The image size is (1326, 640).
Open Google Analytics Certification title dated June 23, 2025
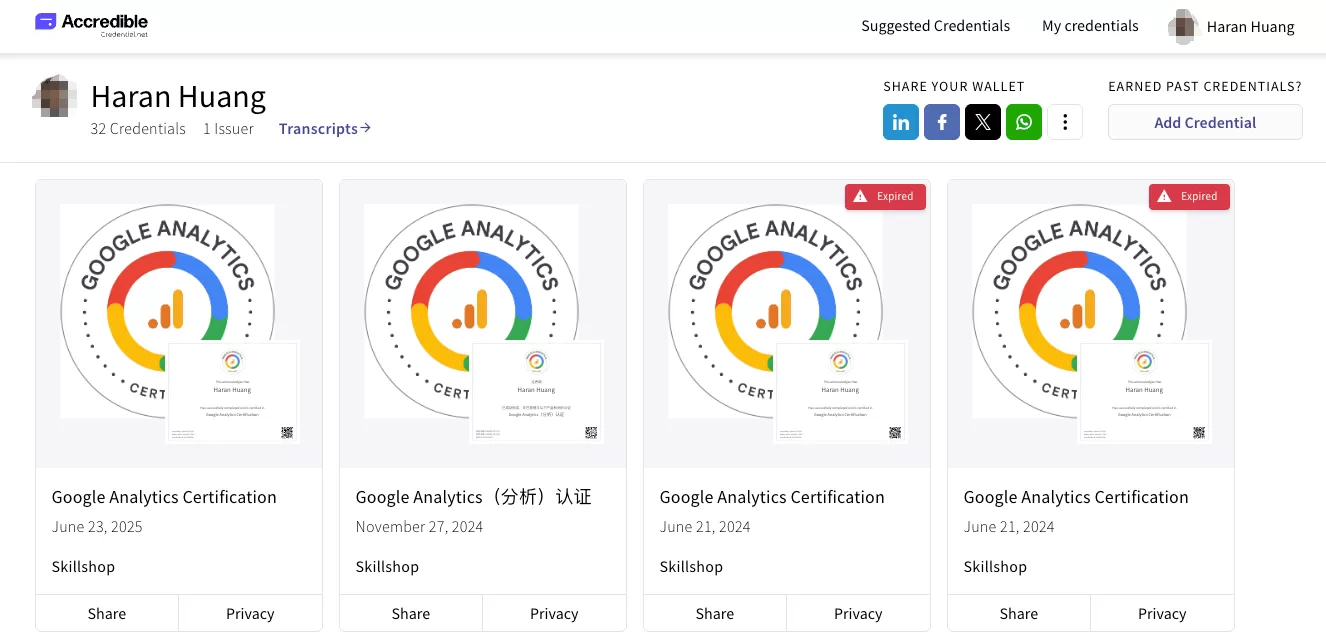(x=164, y=497)
